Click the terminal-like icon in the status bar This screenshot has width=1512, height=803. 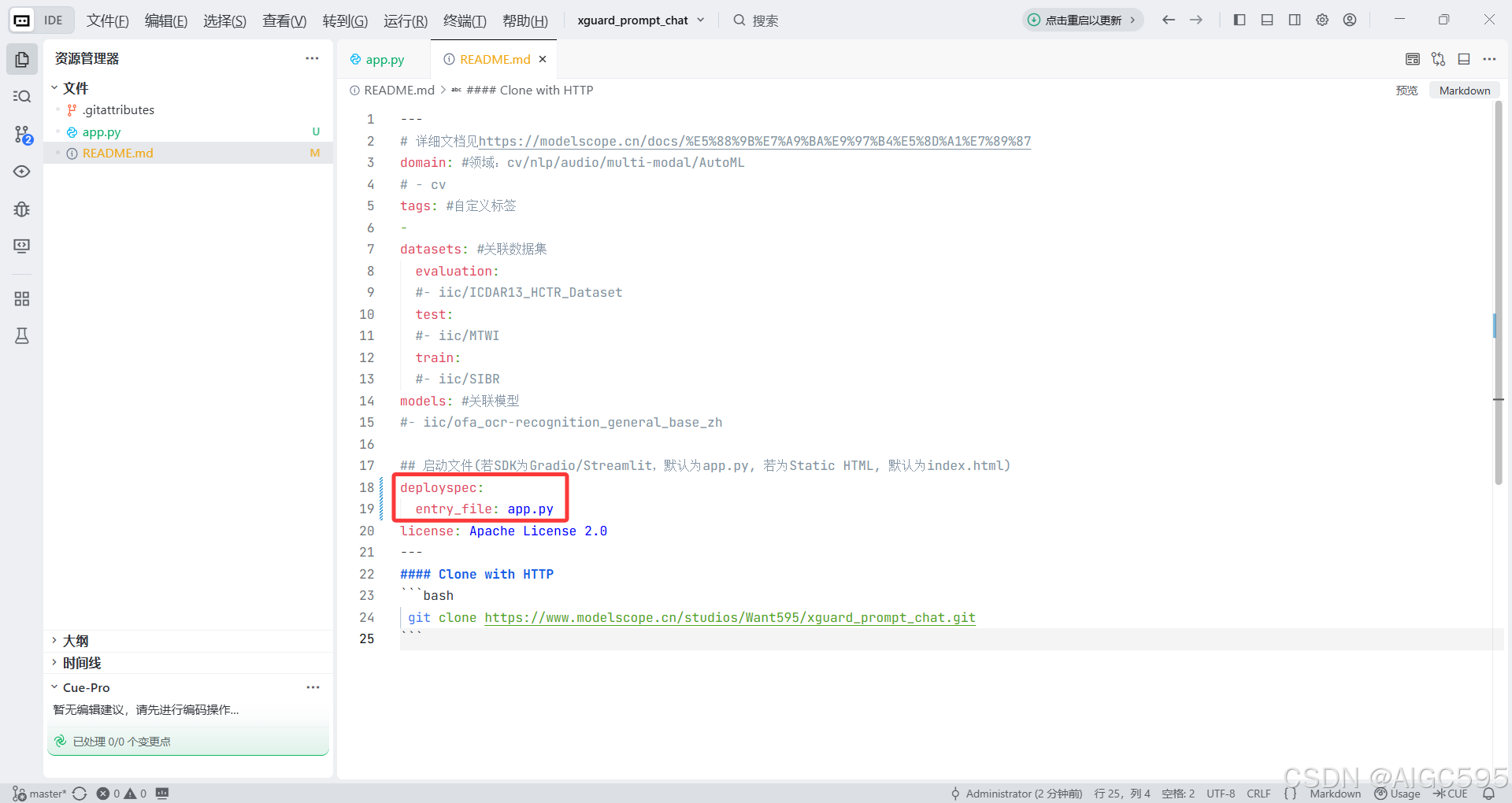pos(162,793)
